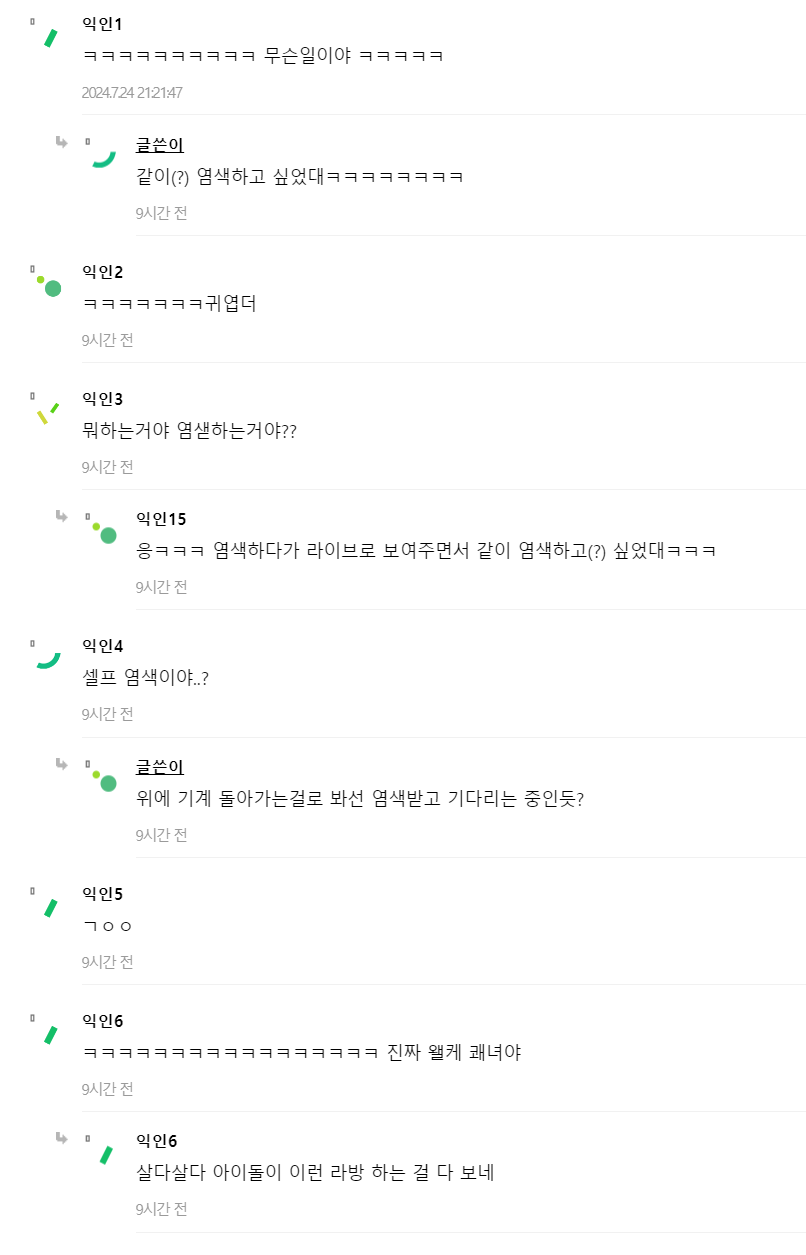Open 익인2's profile avatar
Image resolution: width=806 pixels, height=1255 pixels.
point(48,285)
